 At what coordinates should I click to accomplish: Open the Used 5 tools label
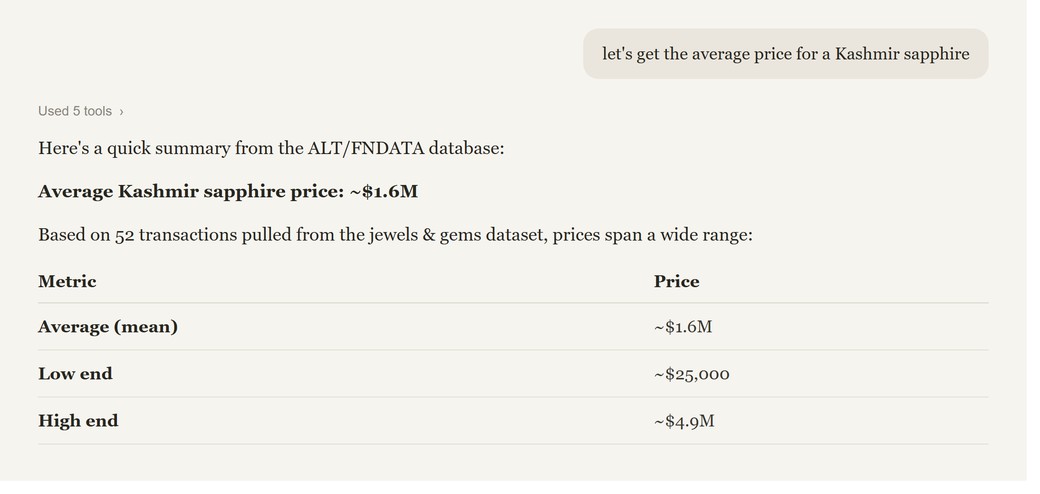tap(75, 111)
